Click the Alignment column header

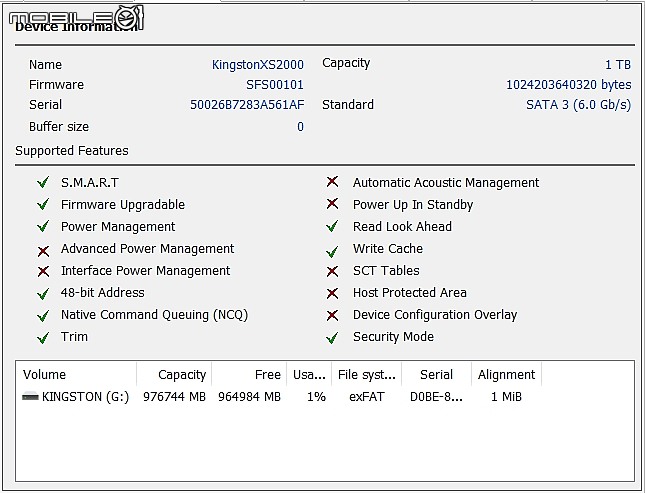pyautogui.click(x=506, y=374)
